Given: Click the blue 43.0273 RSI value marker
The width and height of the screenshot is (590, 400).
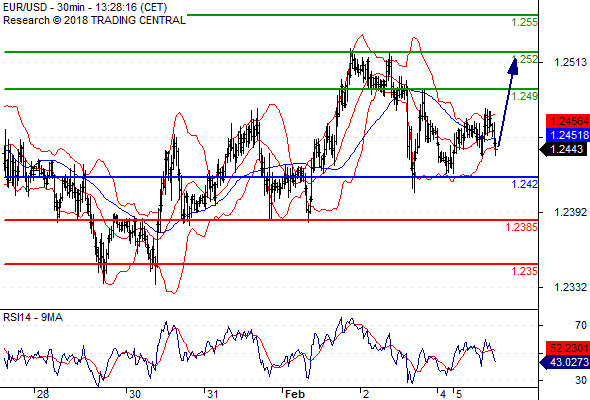Looking at the screenshot, I should (x=565, y=362).
